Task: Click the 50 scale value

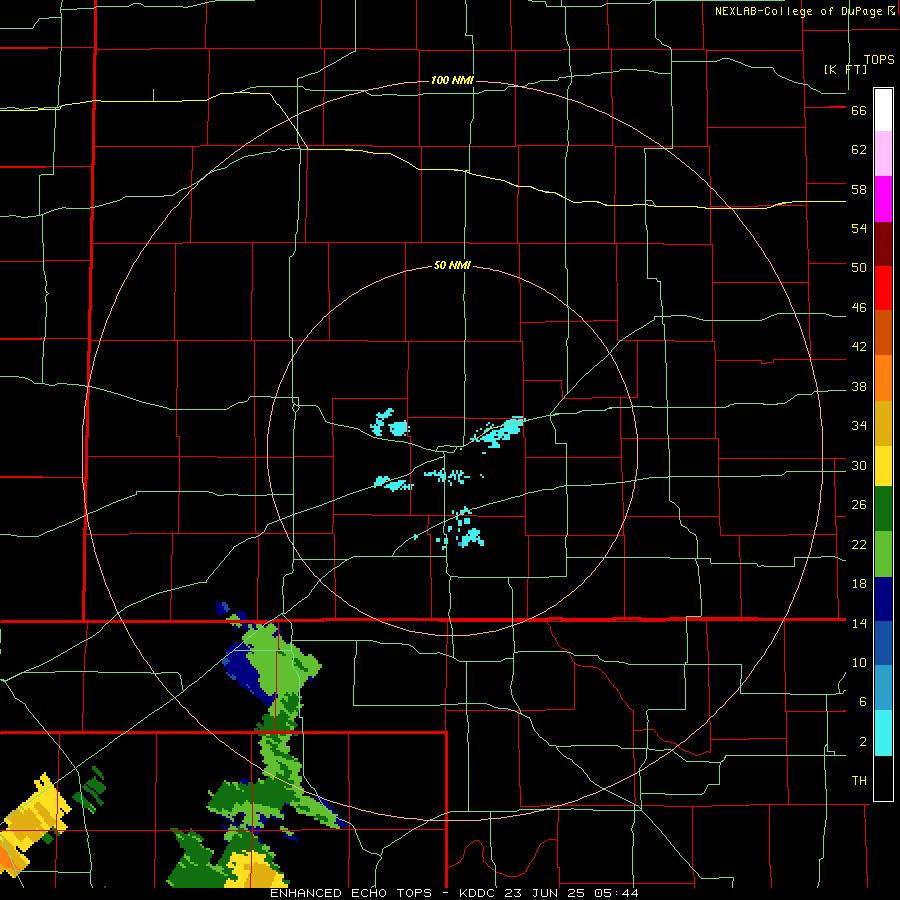Action: coord(859,268)
